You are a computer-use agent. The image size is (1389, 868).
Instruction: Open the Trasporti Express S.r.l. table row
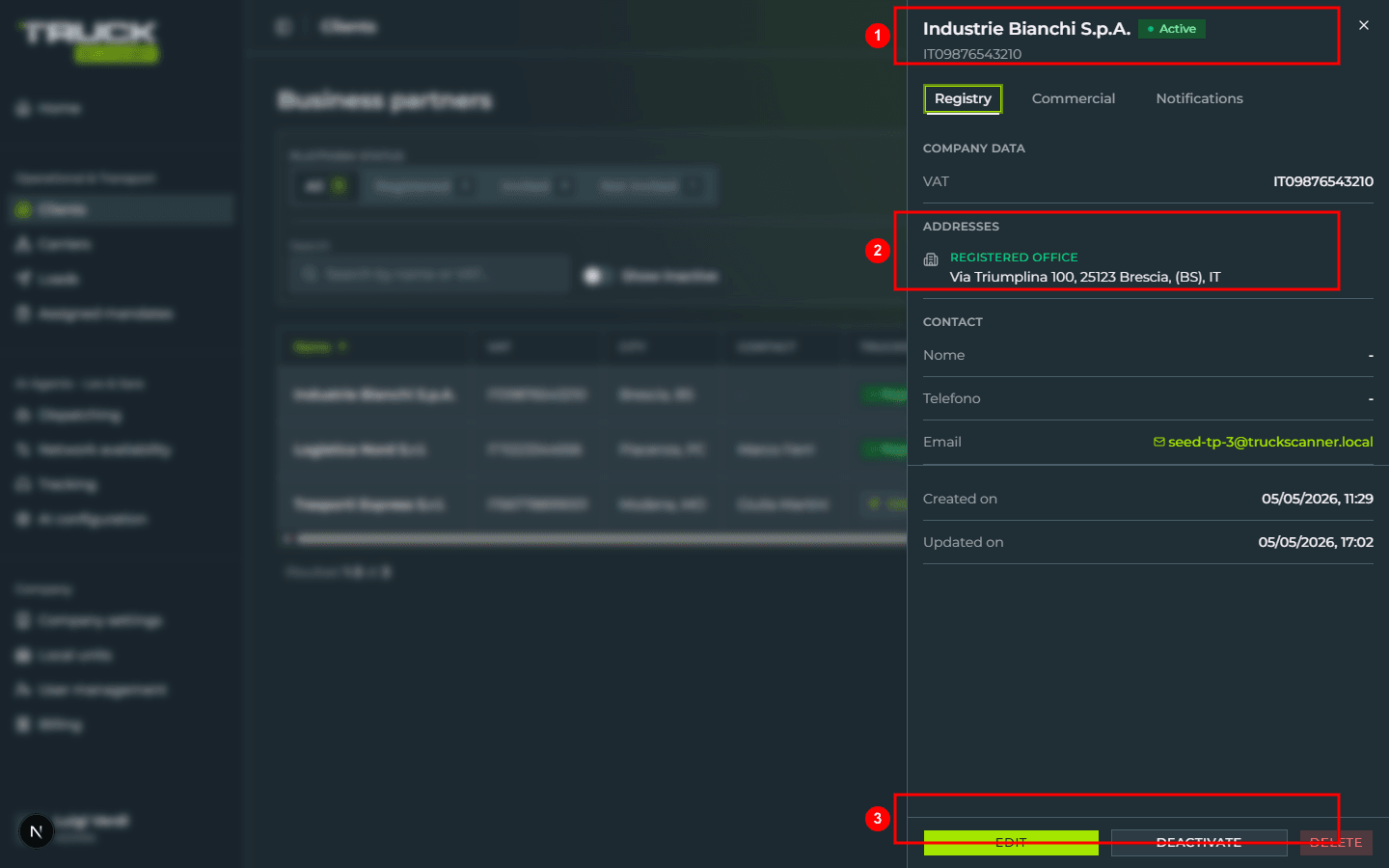click(593, 504)
